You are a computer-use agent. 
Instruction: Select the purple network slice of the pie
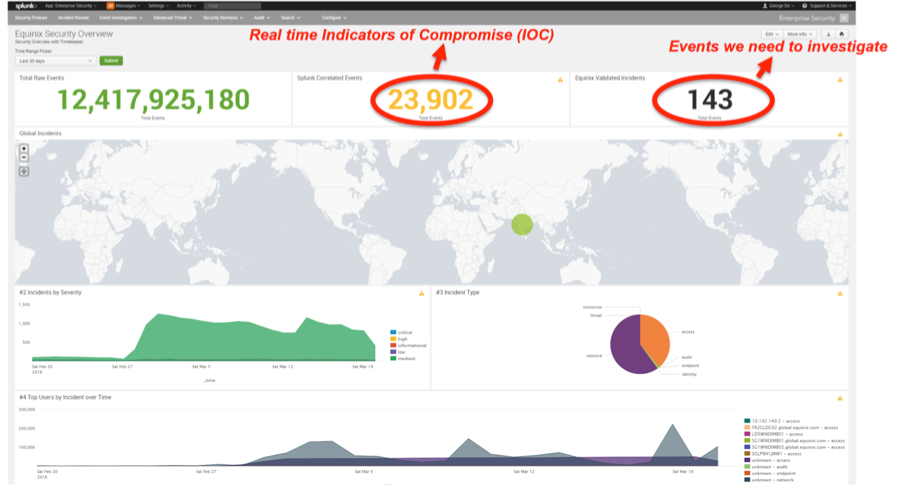[x=626, y=347]
